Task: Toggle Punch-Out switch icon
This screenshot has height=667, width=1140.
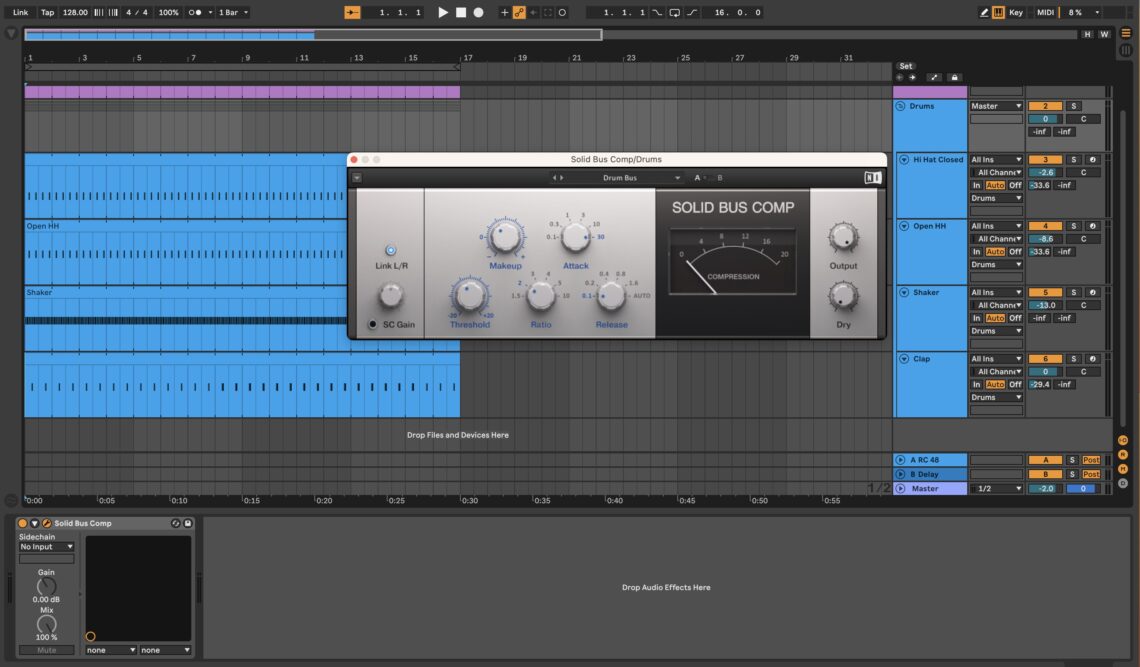Action: pyautogui.click(x=692, y=12)
